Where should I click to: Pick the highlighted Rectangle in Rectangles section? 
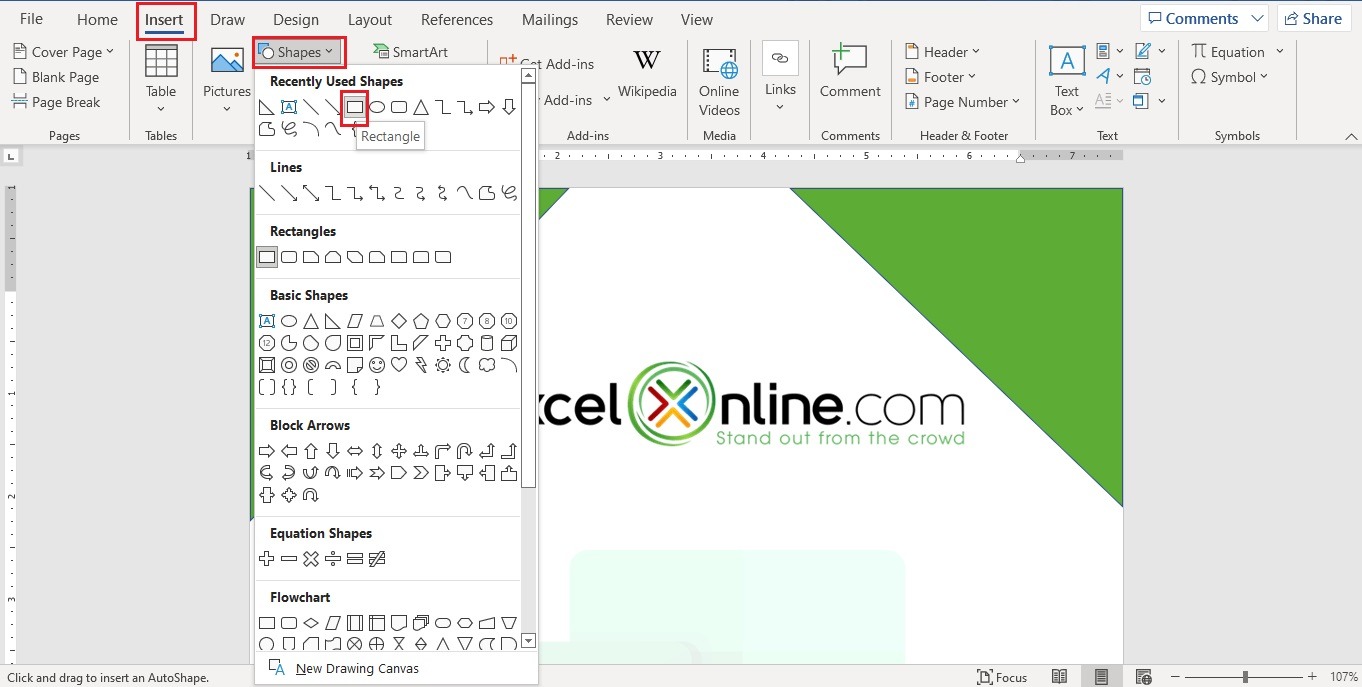267,257
